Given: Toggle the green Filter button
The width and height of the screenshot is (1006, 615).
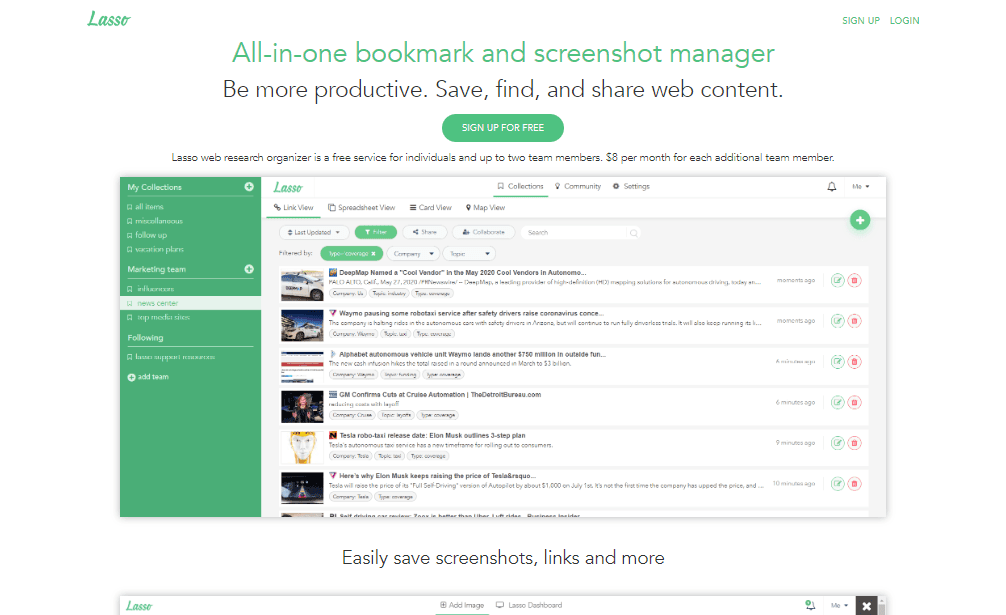Looking at the screenshot, I should (x=376, y=232).
